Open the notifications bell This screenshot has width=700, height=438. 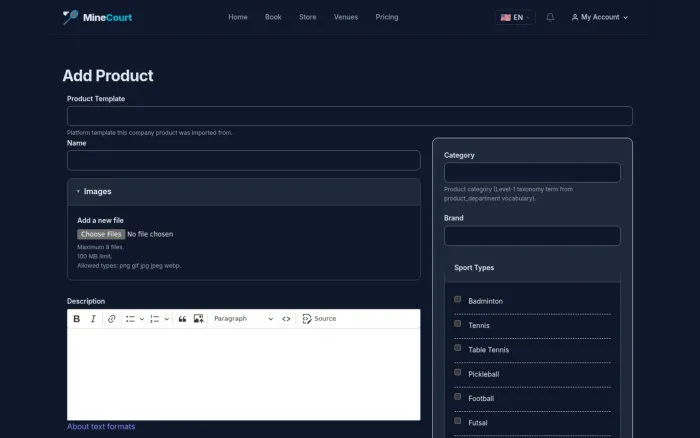pyautogui.click(x=550, y=17)
